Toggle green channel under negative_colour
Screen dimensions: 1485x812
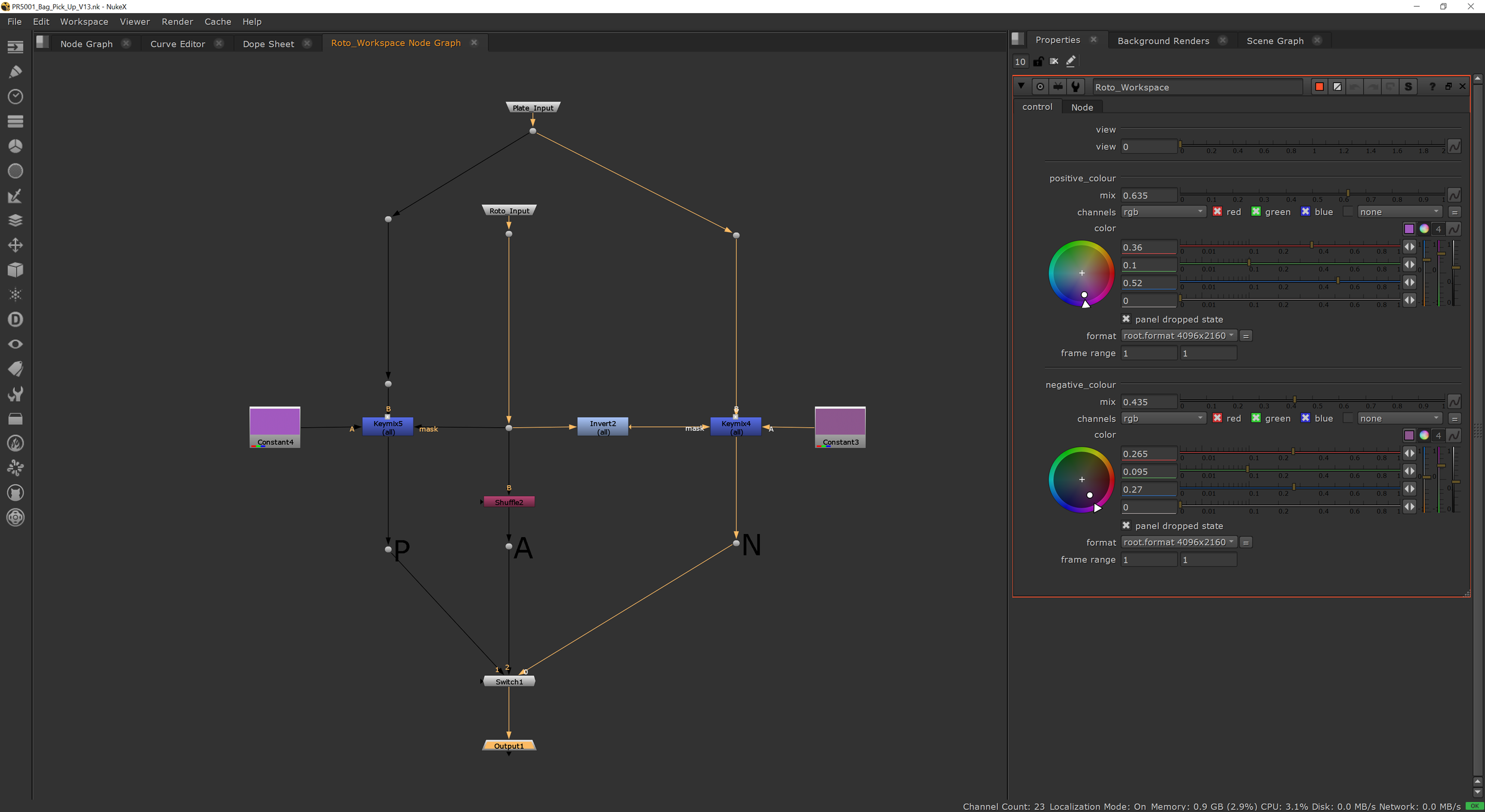pos(1256,418)
